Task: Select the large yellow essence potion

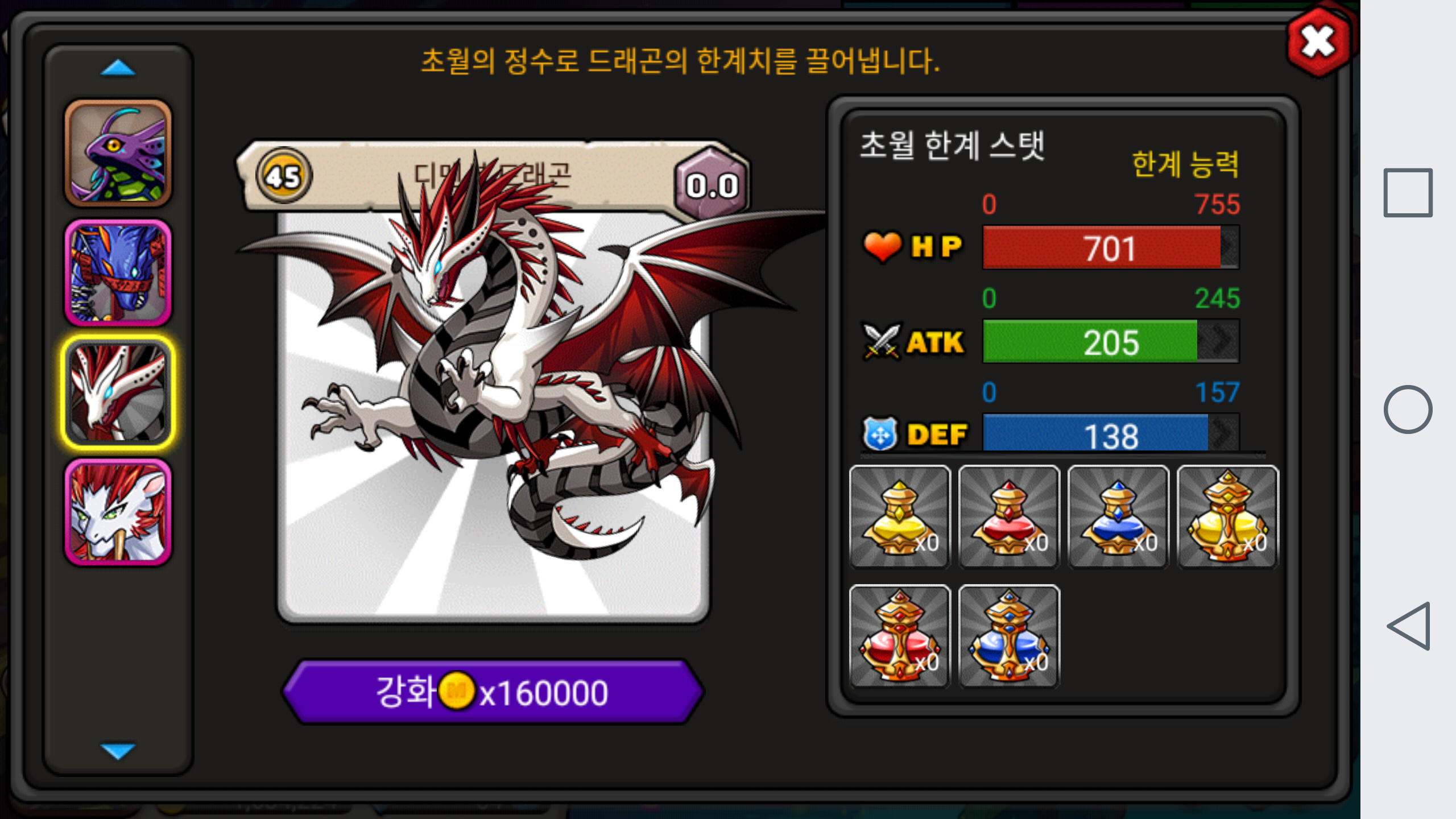Action: tap(1227, 516)
